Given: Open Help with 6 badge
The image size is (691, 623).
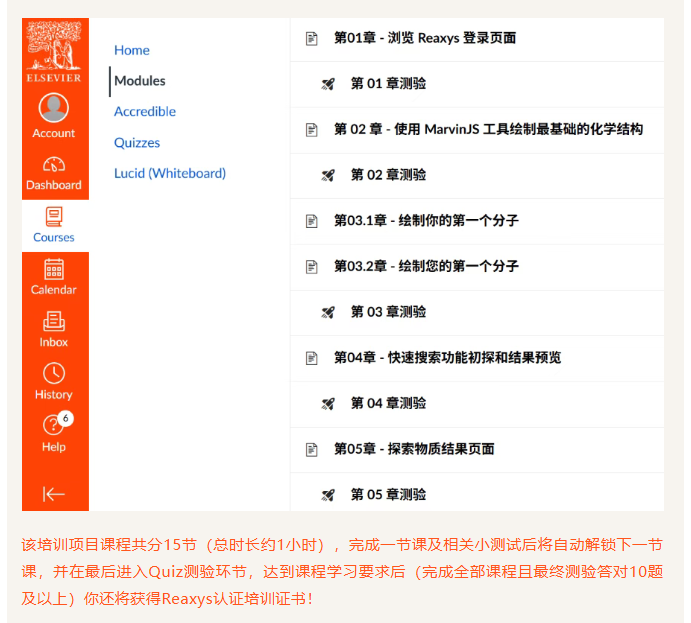Looking at the screenshot, I should tap(54, 433).
